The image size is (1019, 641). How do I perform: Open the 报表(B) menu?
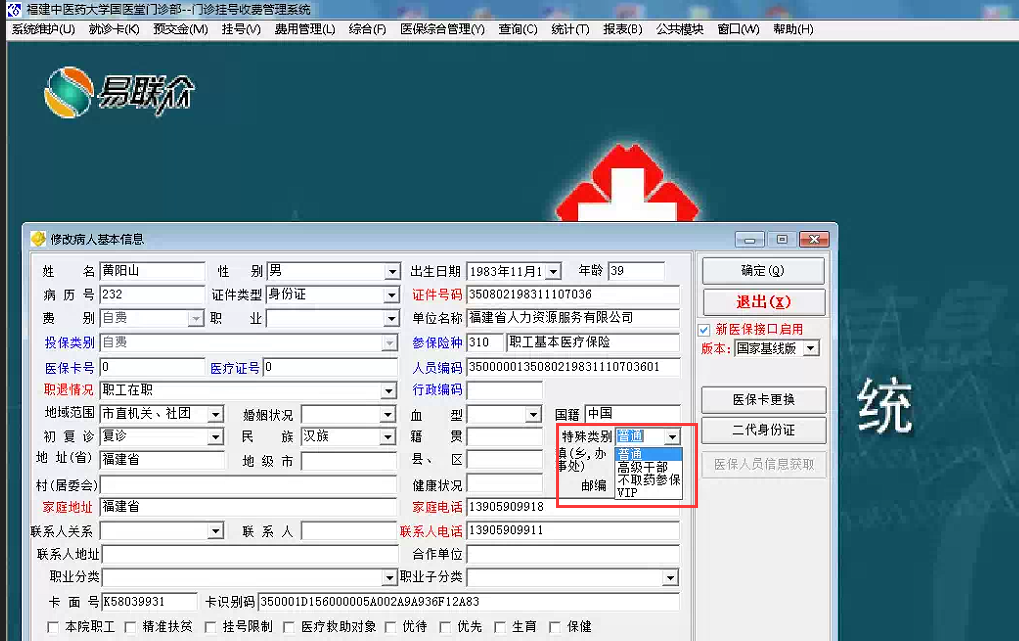point(623,29)
